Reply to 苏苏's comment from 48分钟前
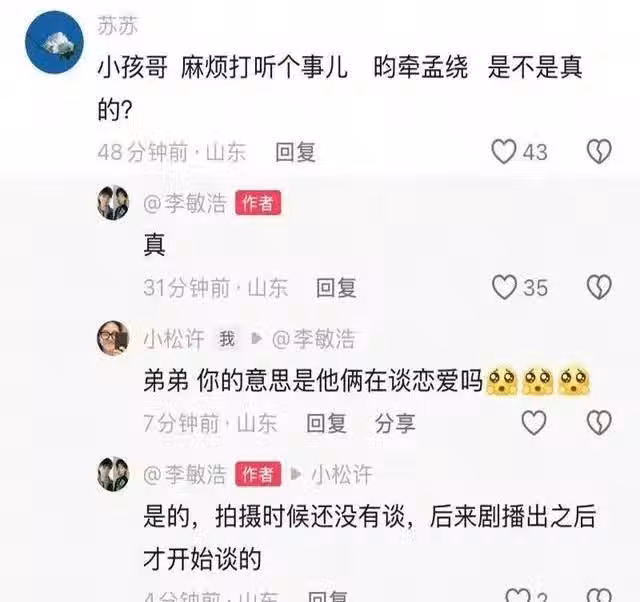This screenshot has height=602, width=640. click(295, 152)
